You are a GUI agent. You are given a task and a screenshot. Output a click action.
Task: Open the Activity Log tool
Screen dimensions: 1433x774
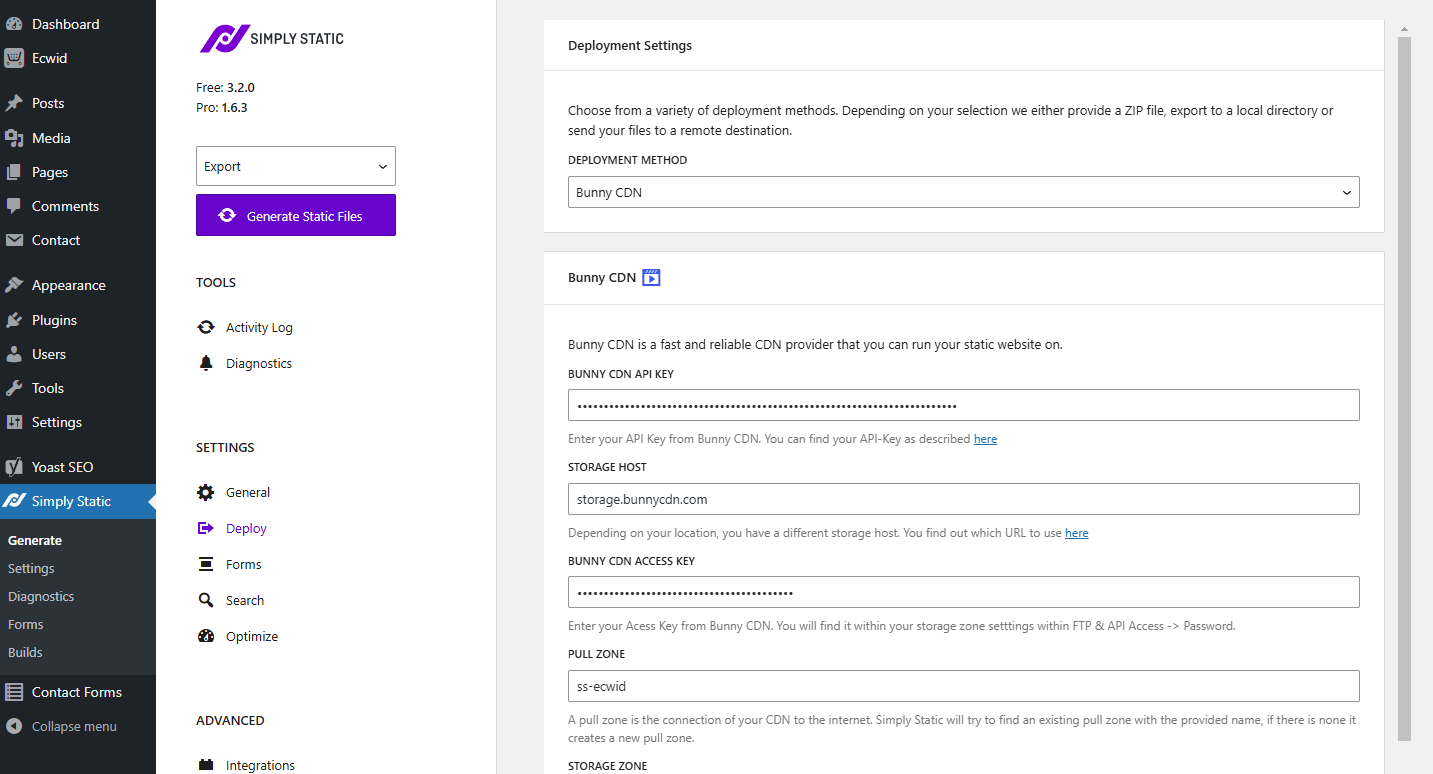coord(258,327)
